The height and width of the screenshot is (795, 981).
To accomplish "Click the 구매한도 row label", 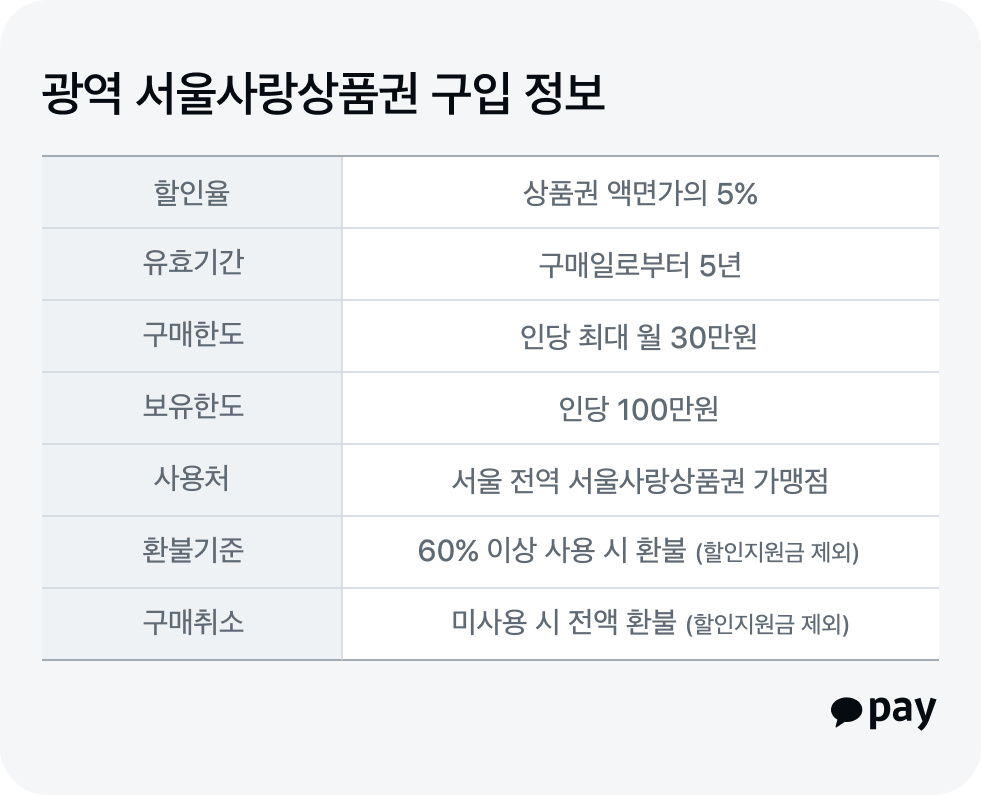I will [x=192, y=336].
